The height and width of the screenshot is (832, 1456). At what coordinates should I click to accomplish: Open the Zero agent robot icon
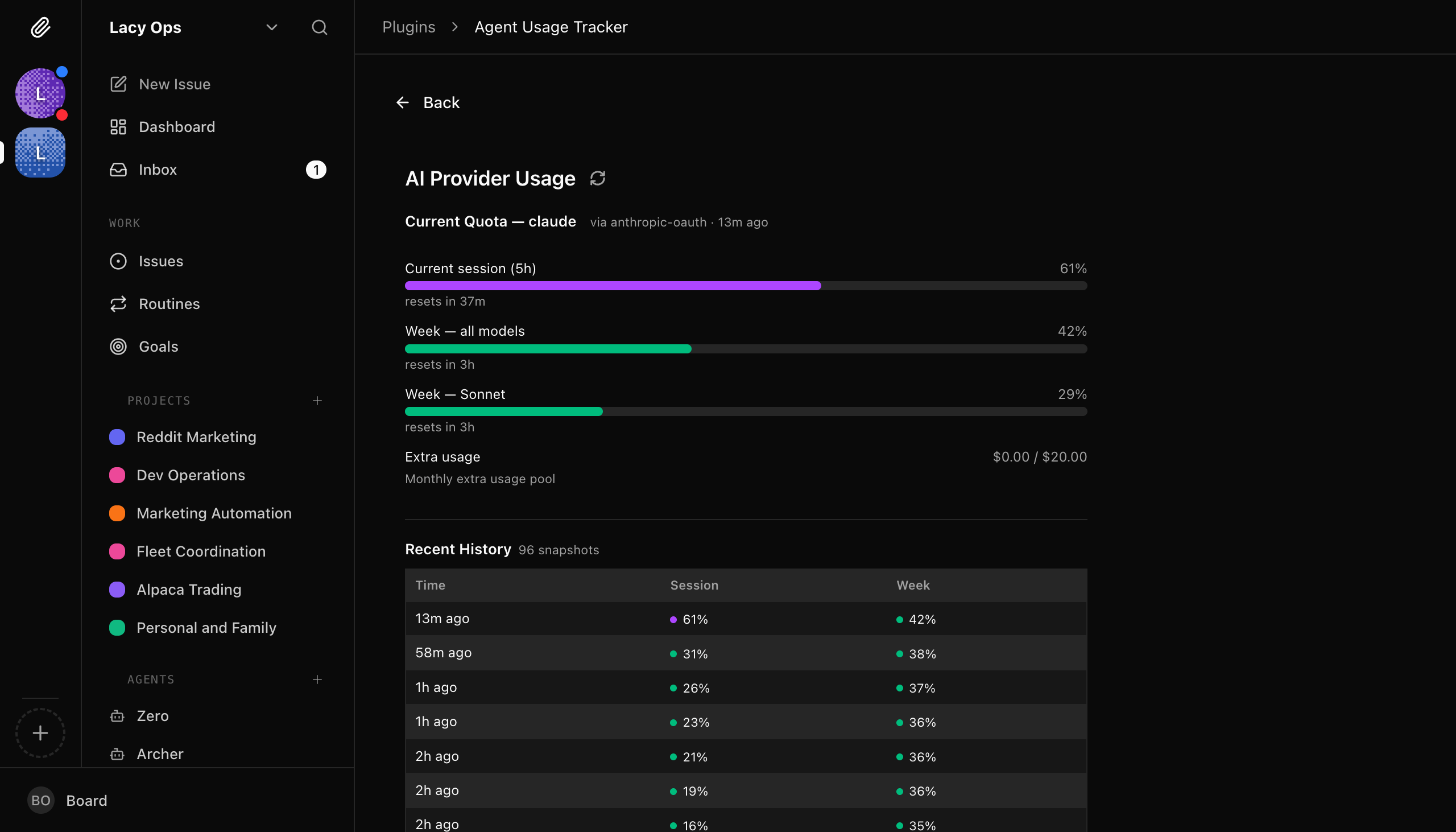point(117,716)
